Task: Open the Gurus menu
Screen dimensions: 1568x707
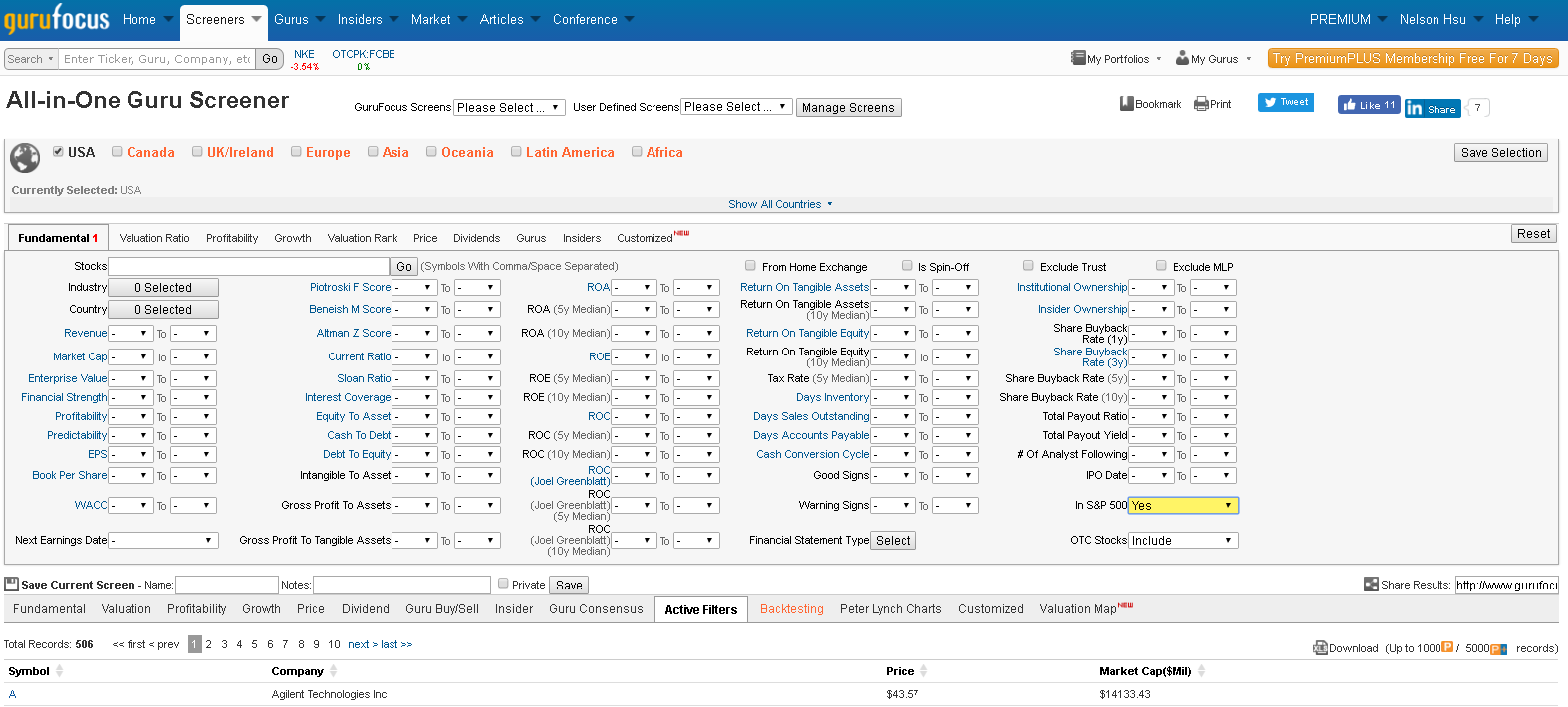Action: [x=299, y=19]
